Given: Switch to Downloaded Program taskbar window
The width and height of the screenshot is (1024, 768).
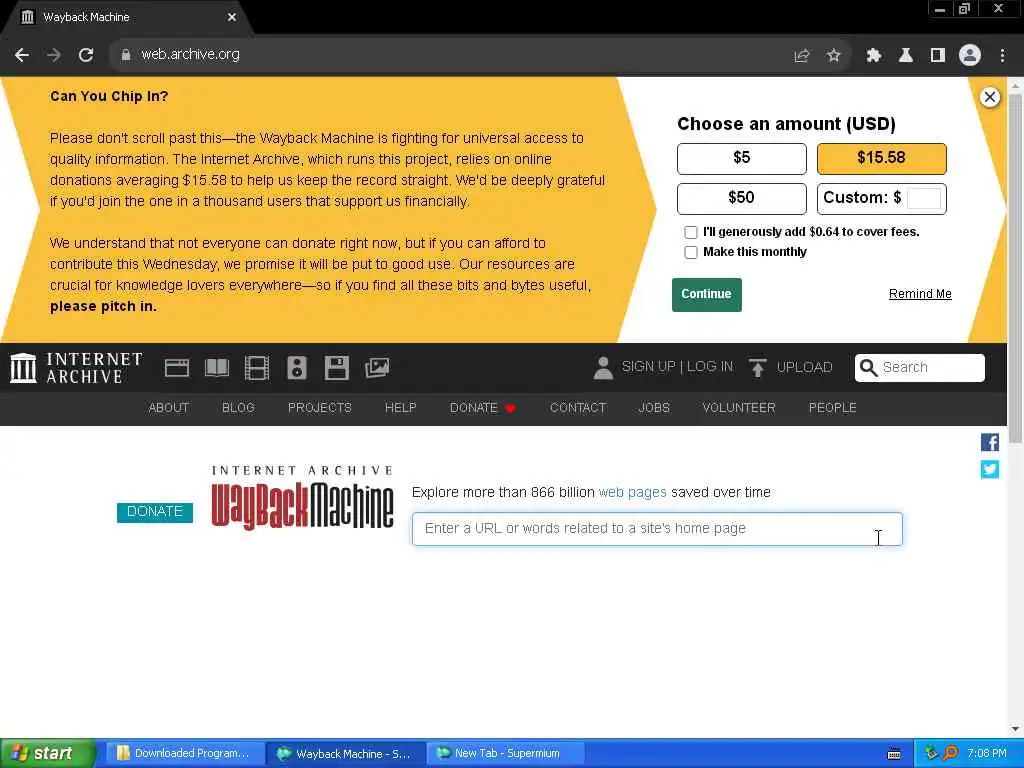Looking at the screenshot, I should tap(184, 754).
